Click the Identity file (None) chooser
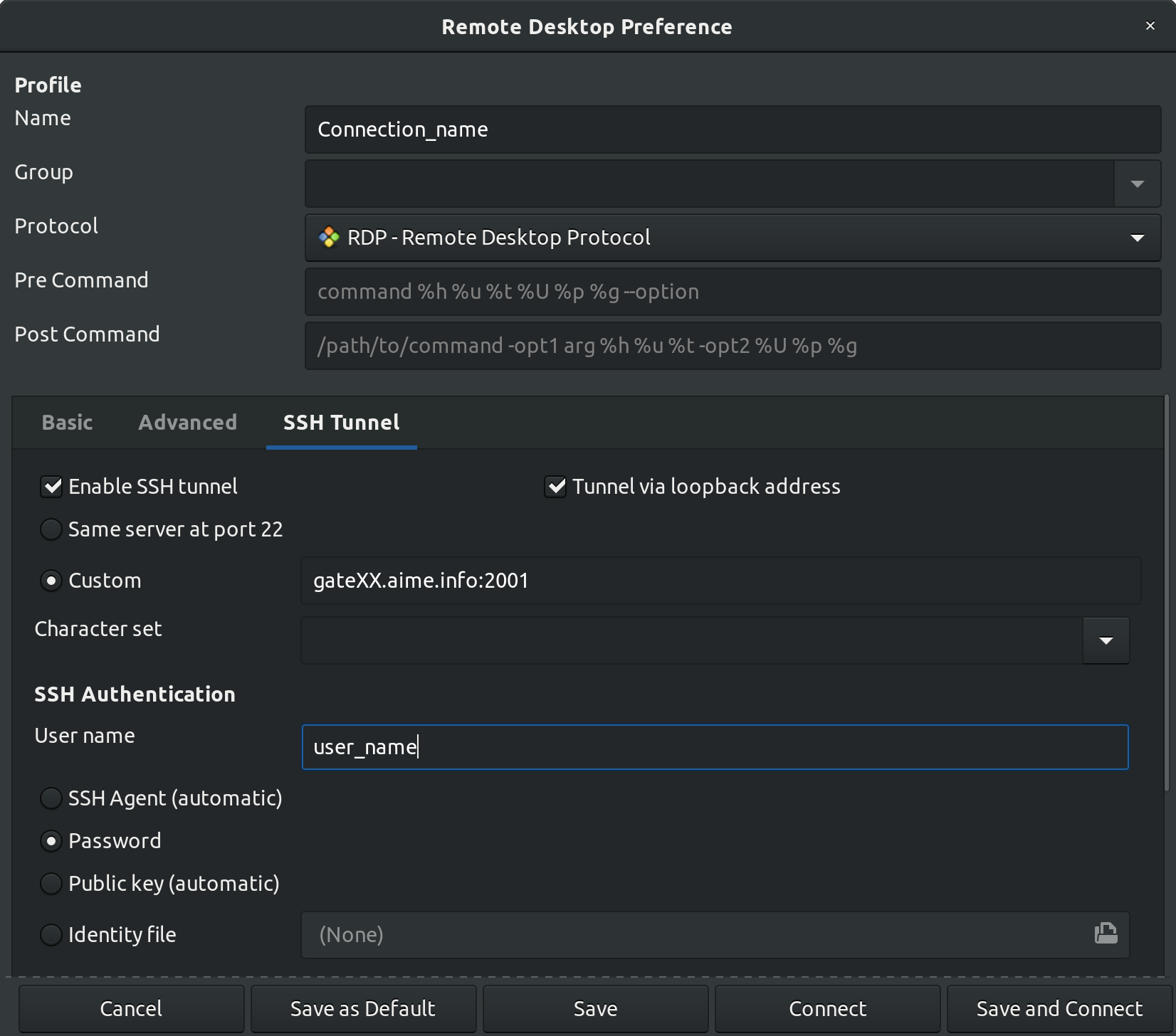Image resolution: width=1176 pixels, height=1036 pixels. click(x=715, y=935)
